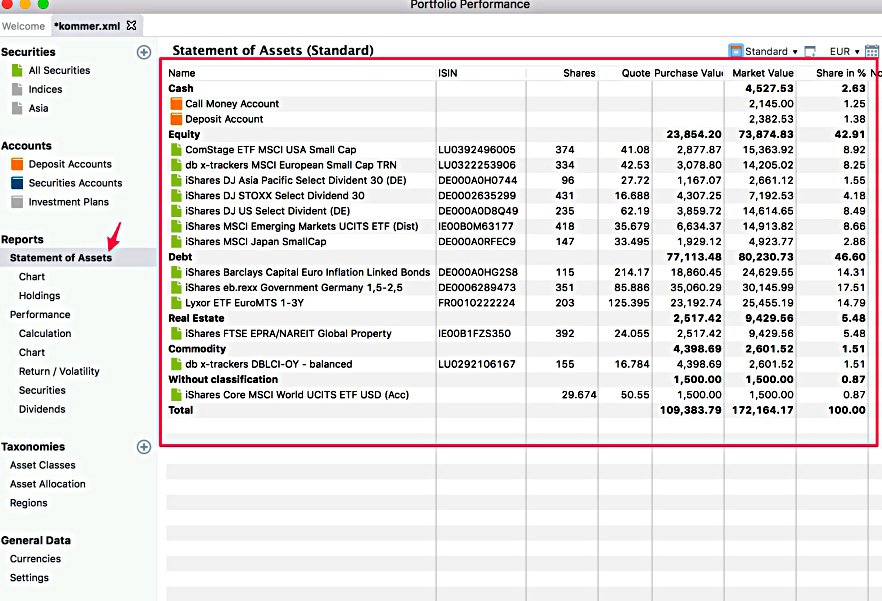Open the Performance Calculation view

click(45, 333)
